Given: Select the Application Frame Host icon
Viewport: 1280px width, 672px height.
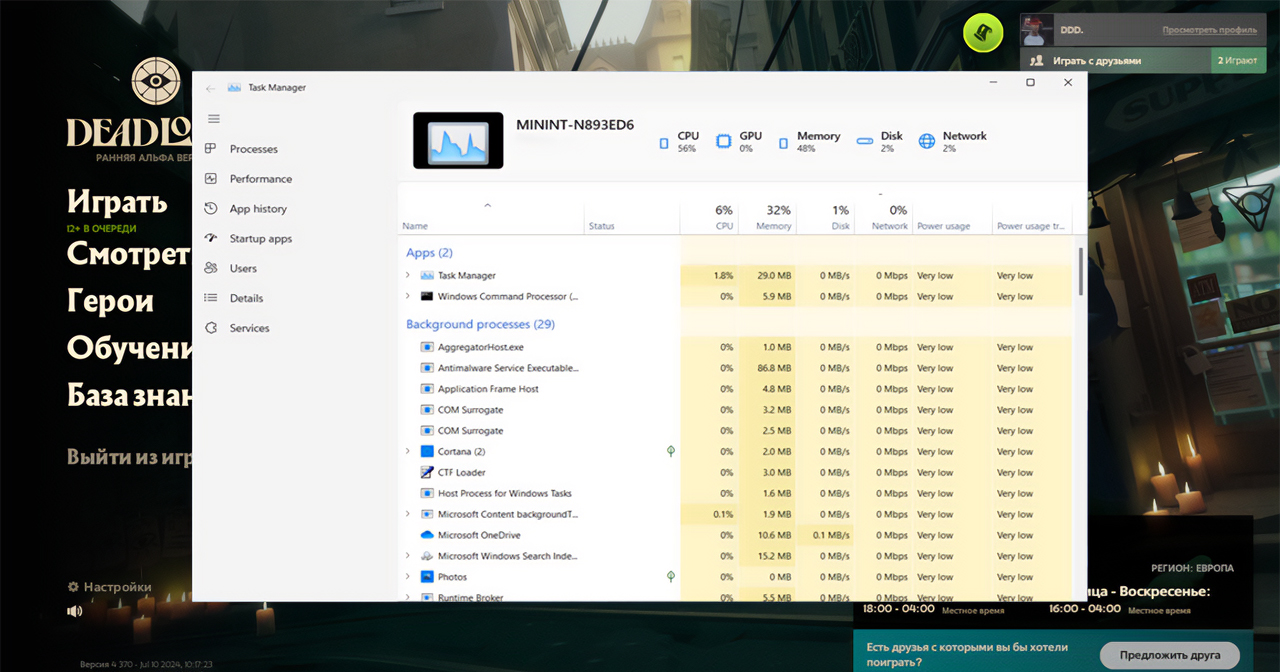Looking at the screenshot, I should [x=427, y=389].
